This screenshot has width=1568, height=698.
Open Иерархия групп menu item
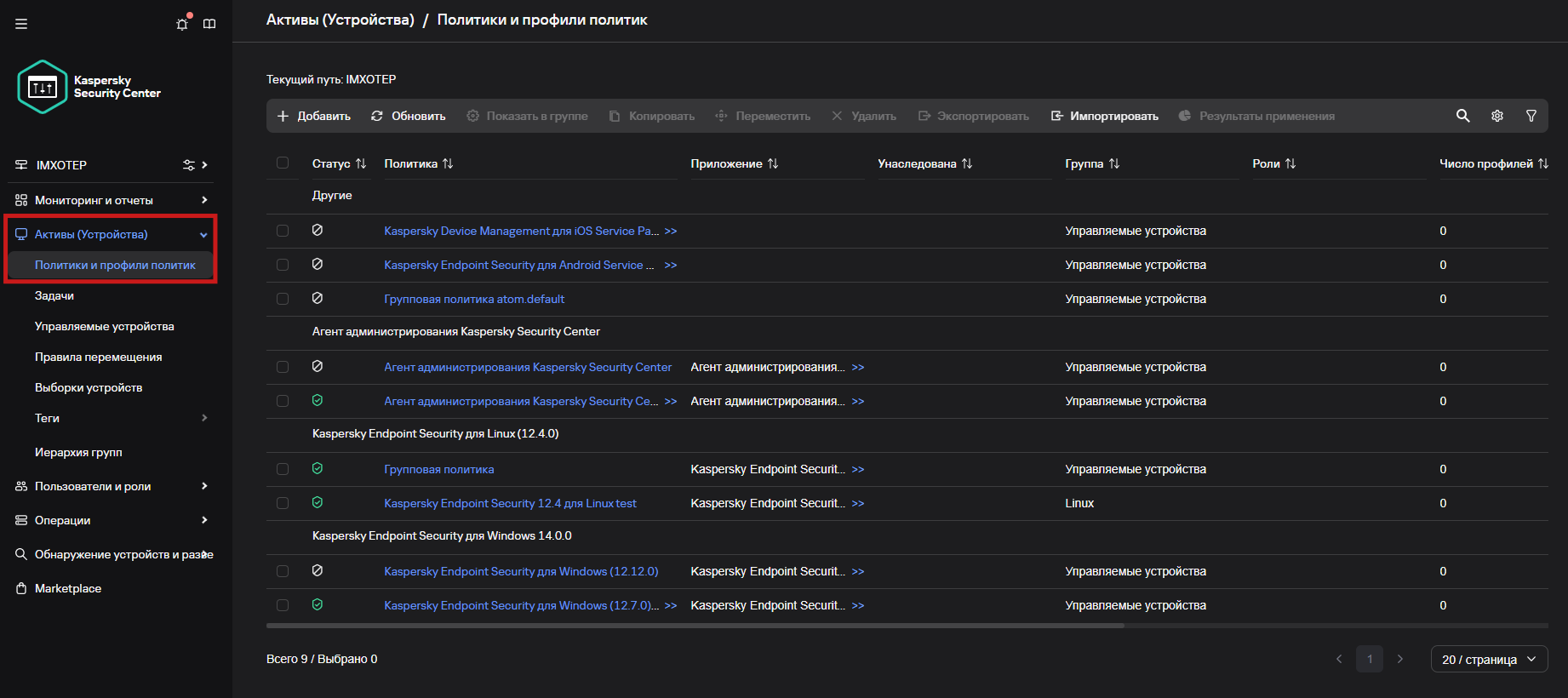click(78, 452)
